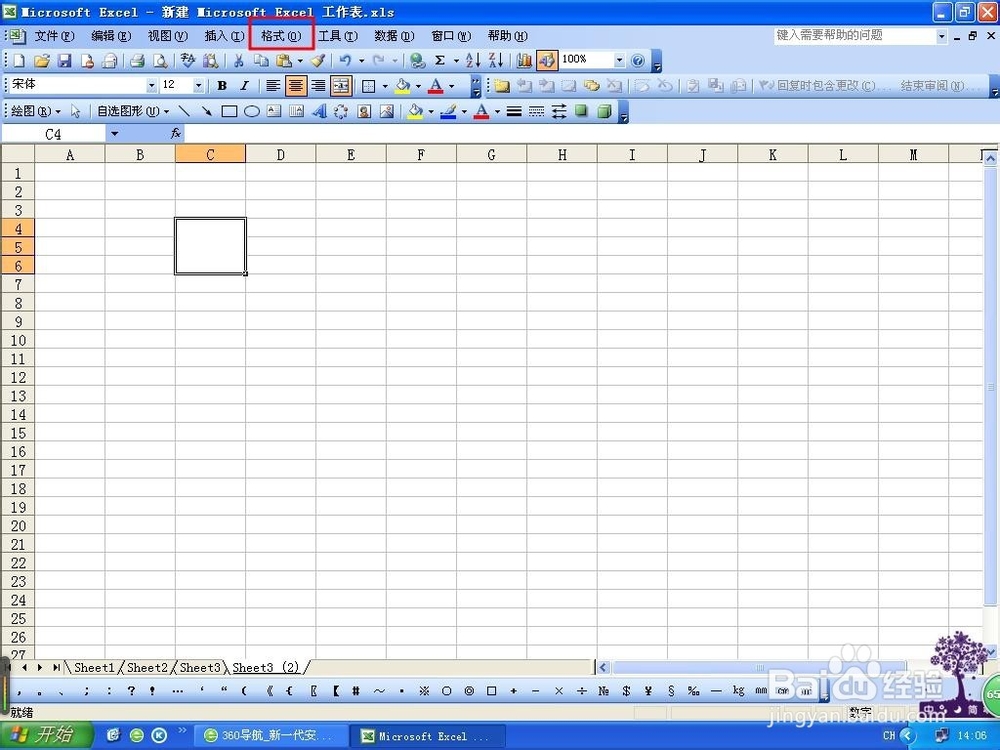1000x750 pixels.
Task: Open the 工具(T) Tools menu
Action: coord(338,36)
